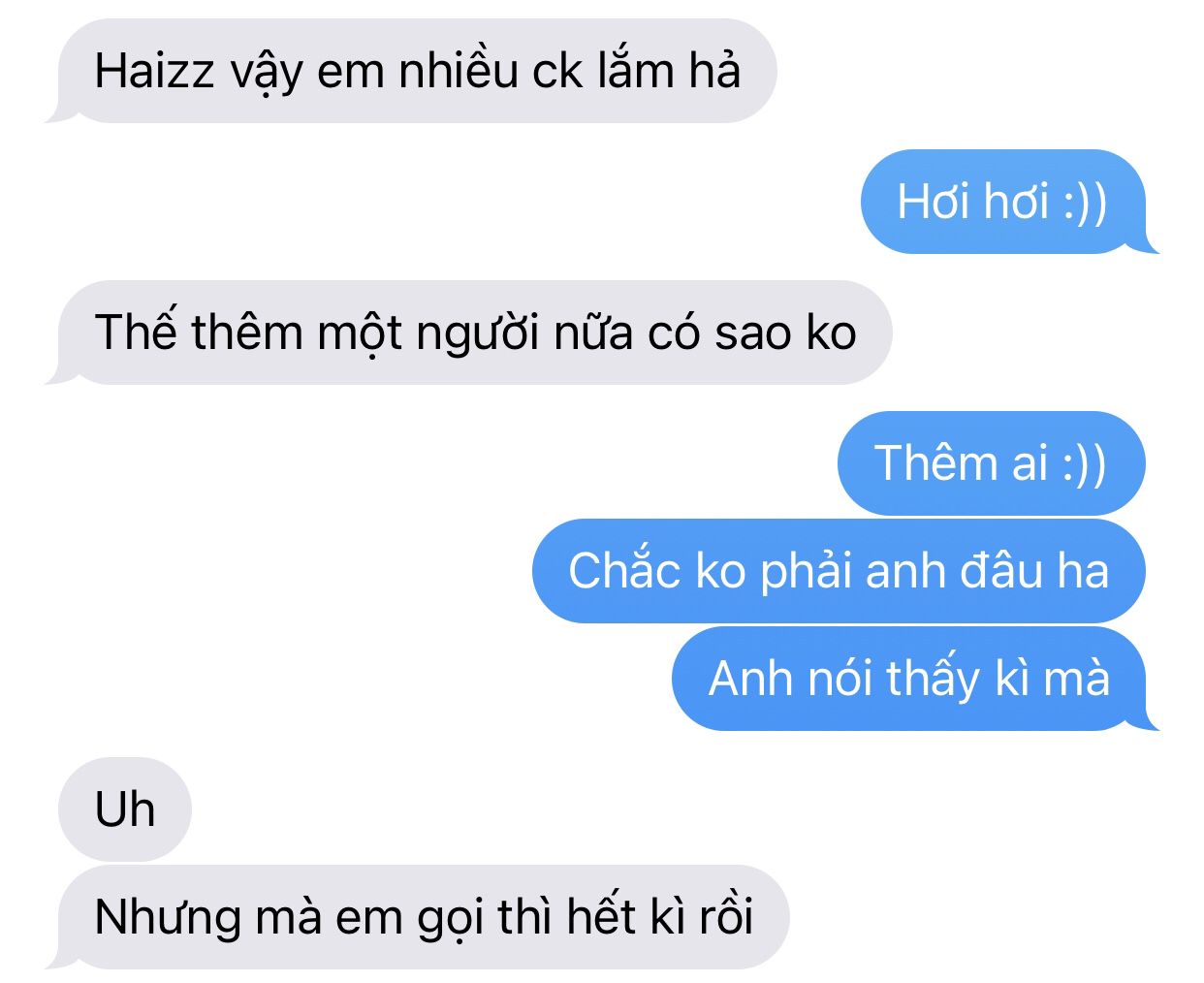Tap the short gray 'Uh' message
Viewport: 1204px width, 983px height.
point(125,809)
